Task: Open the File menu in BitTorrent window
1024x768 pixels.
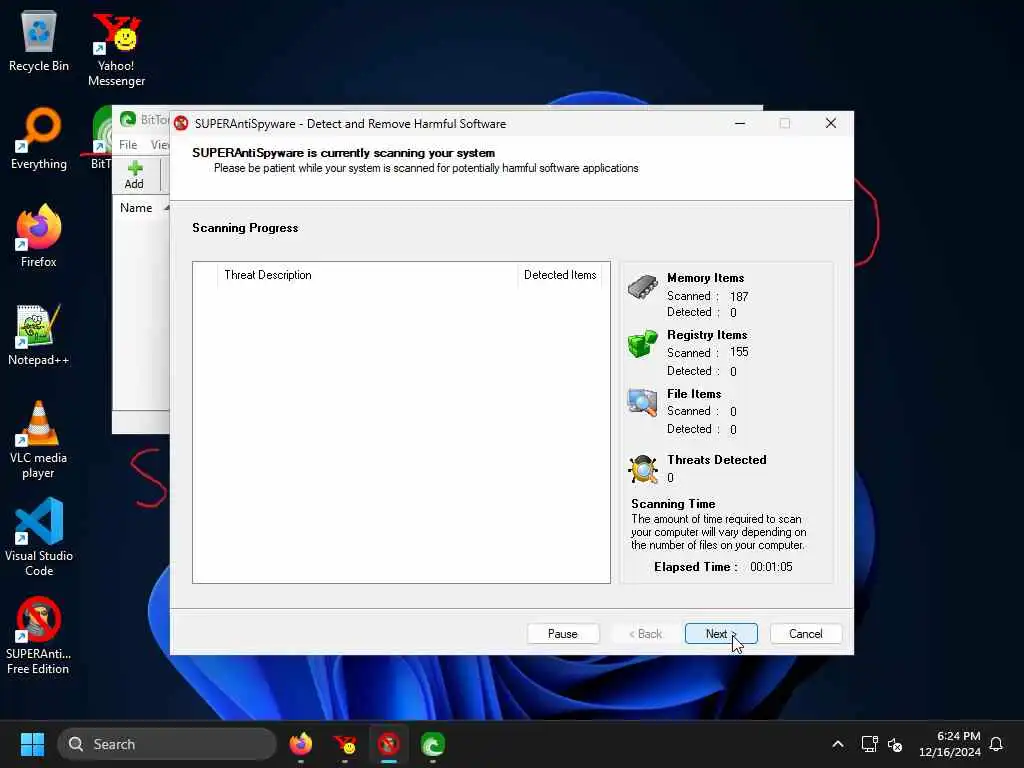Action: point(128,144)
